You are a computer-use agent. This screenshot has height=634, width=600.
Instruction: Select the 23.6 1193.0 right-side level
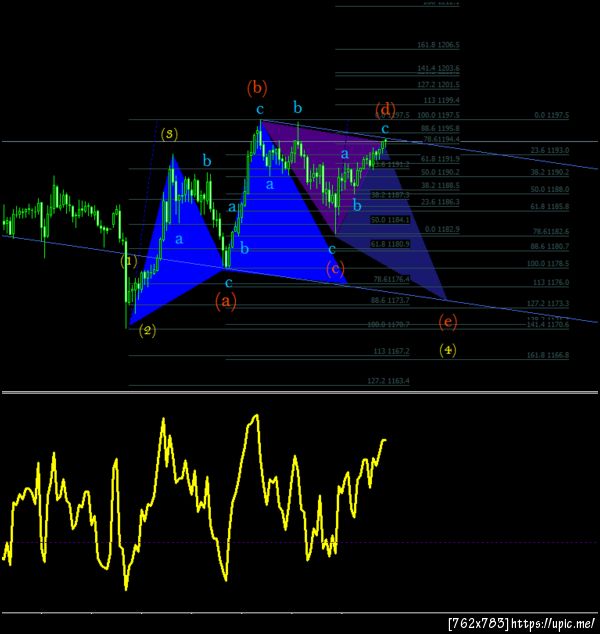550,150
